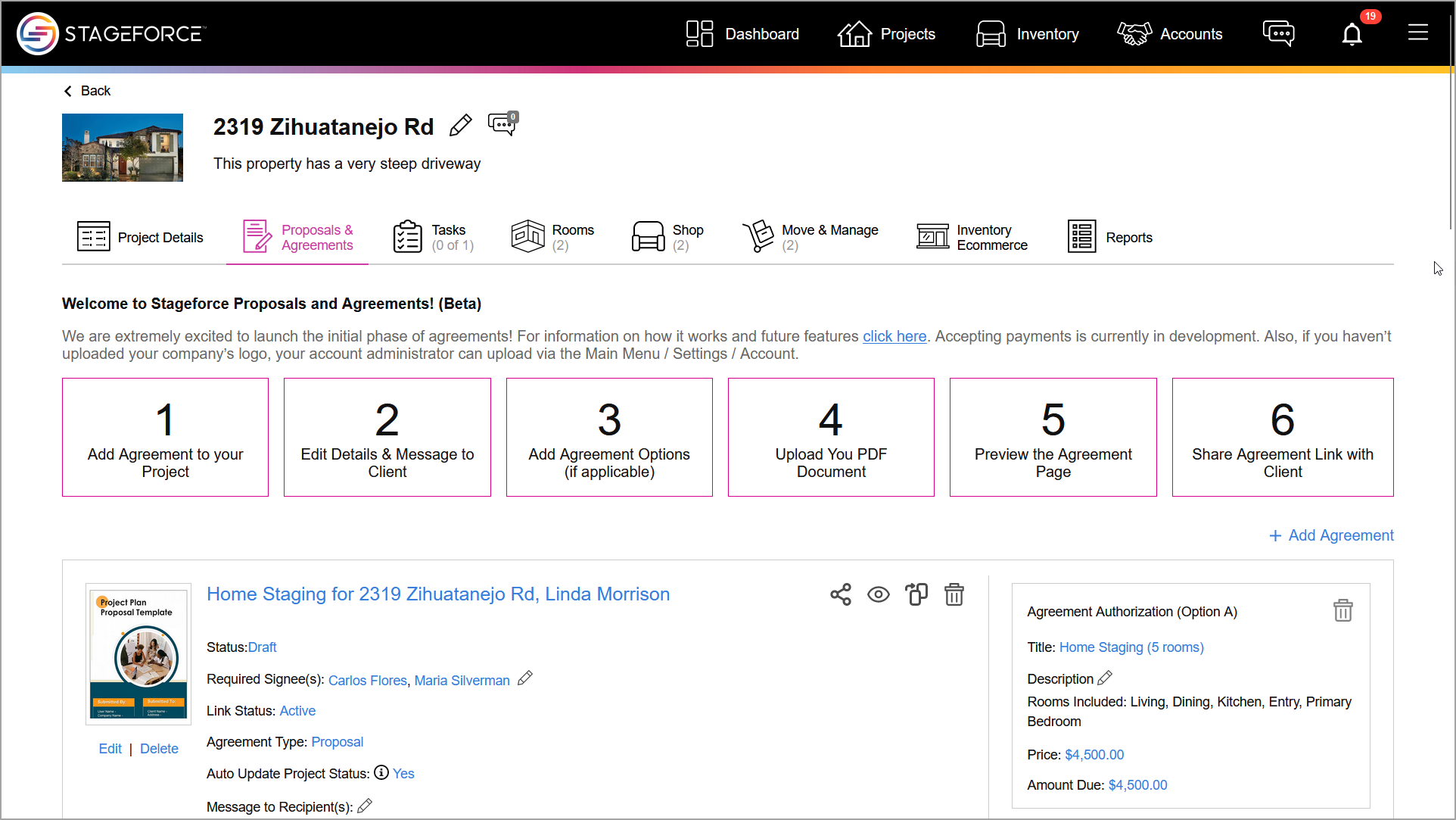The width and height of the screenshot is (1456, 820).
Task: Open the notifications bell
Action: 1352,34
